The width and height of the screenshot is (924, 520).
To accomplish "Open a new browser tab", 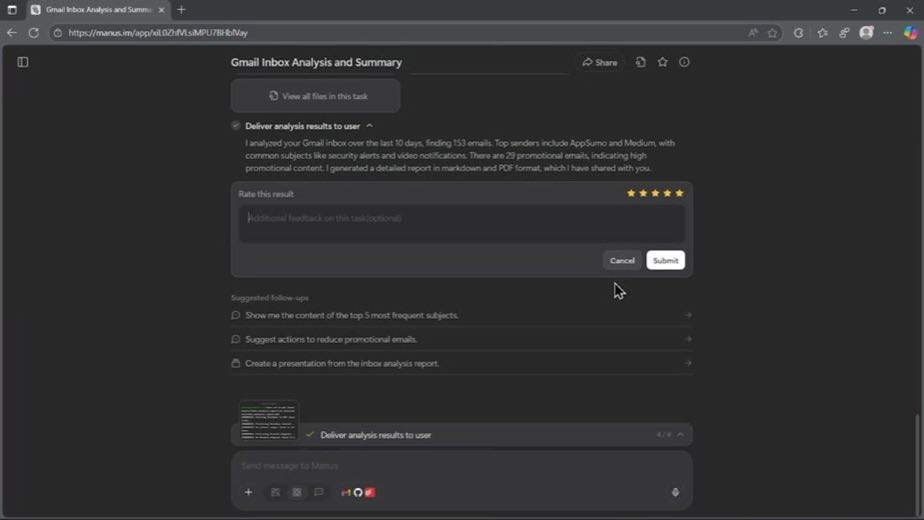I will (x=182, y=10).
